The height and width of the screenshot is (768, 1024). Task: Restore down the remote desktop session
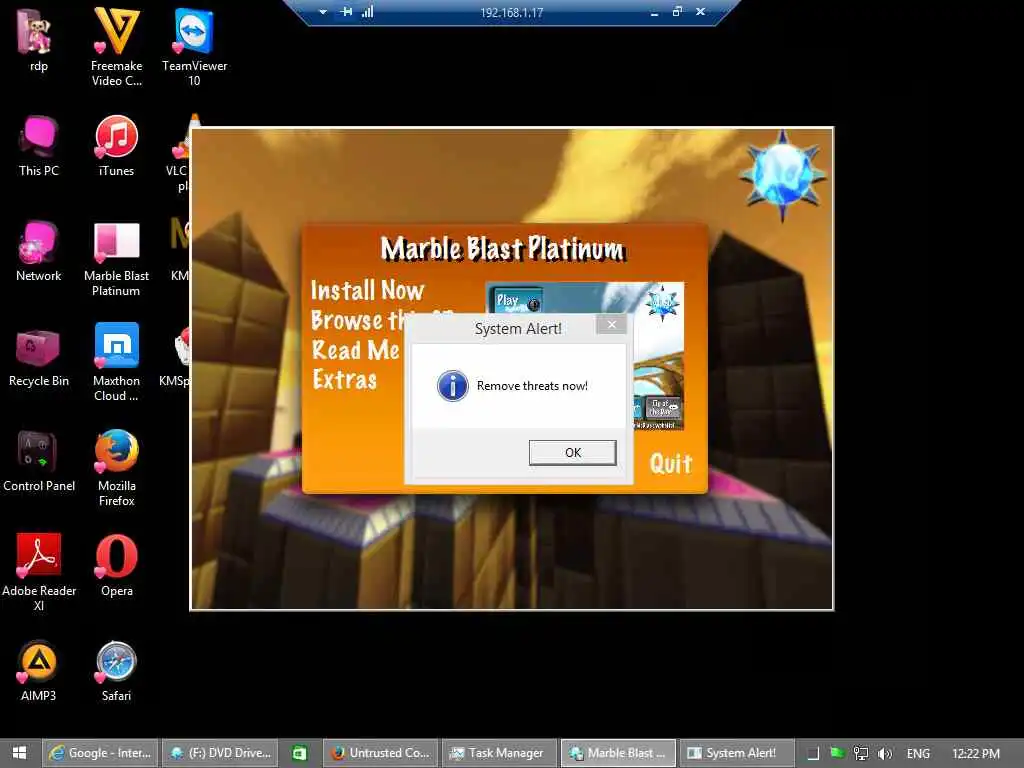(677, 11)
